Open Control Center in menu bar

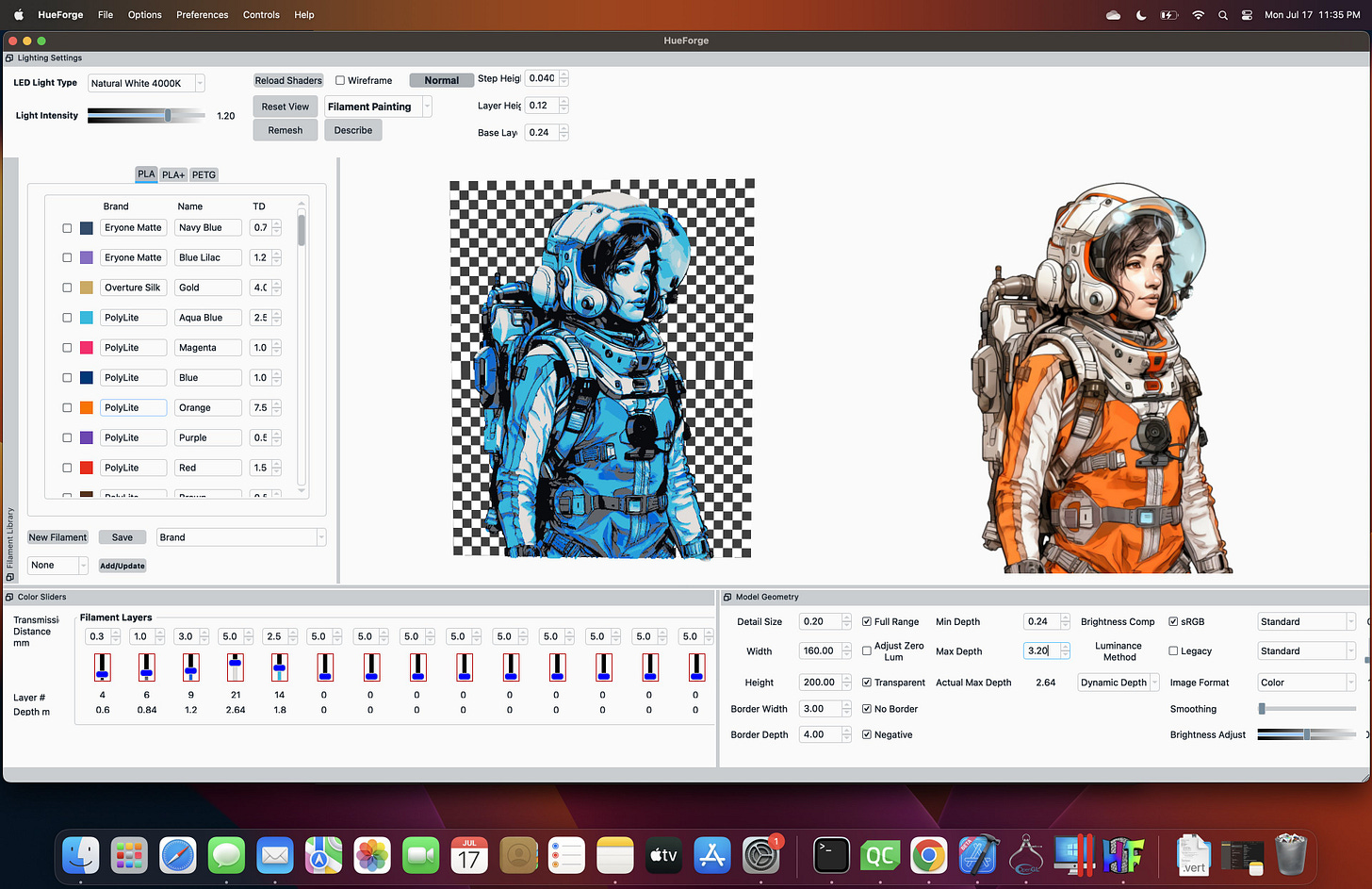pyautogui.click(x=1247, y=15)
